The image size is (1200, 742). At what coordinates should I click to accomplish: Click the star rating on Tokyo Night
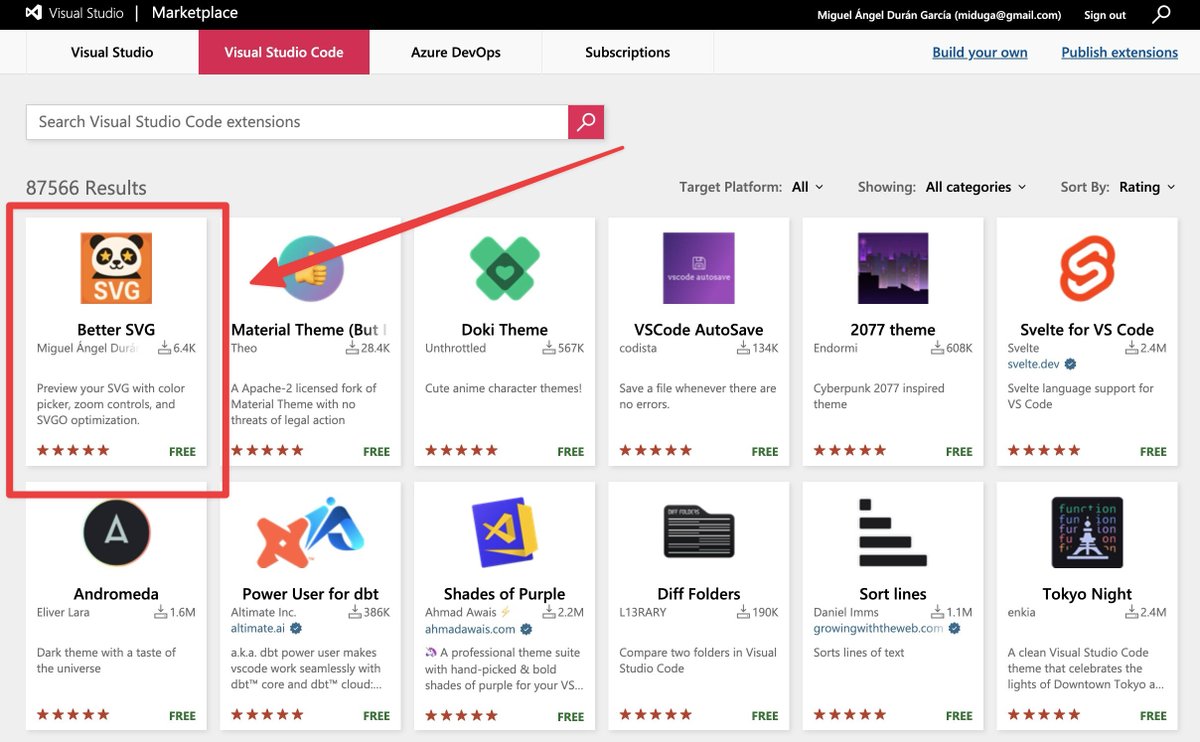[1044, 715]
